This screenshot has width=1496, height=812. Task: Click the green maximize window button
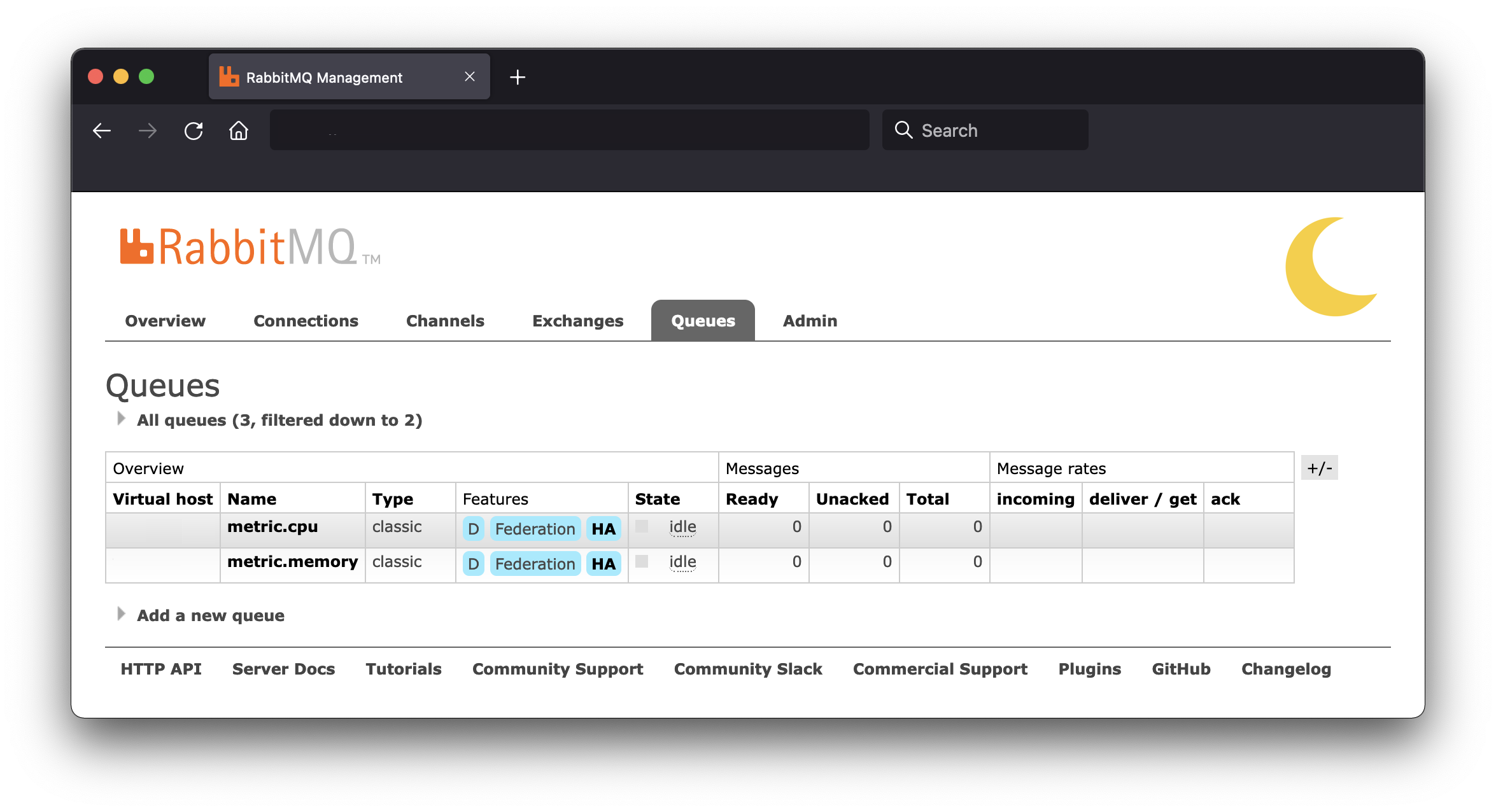click(x=146, y=76)
